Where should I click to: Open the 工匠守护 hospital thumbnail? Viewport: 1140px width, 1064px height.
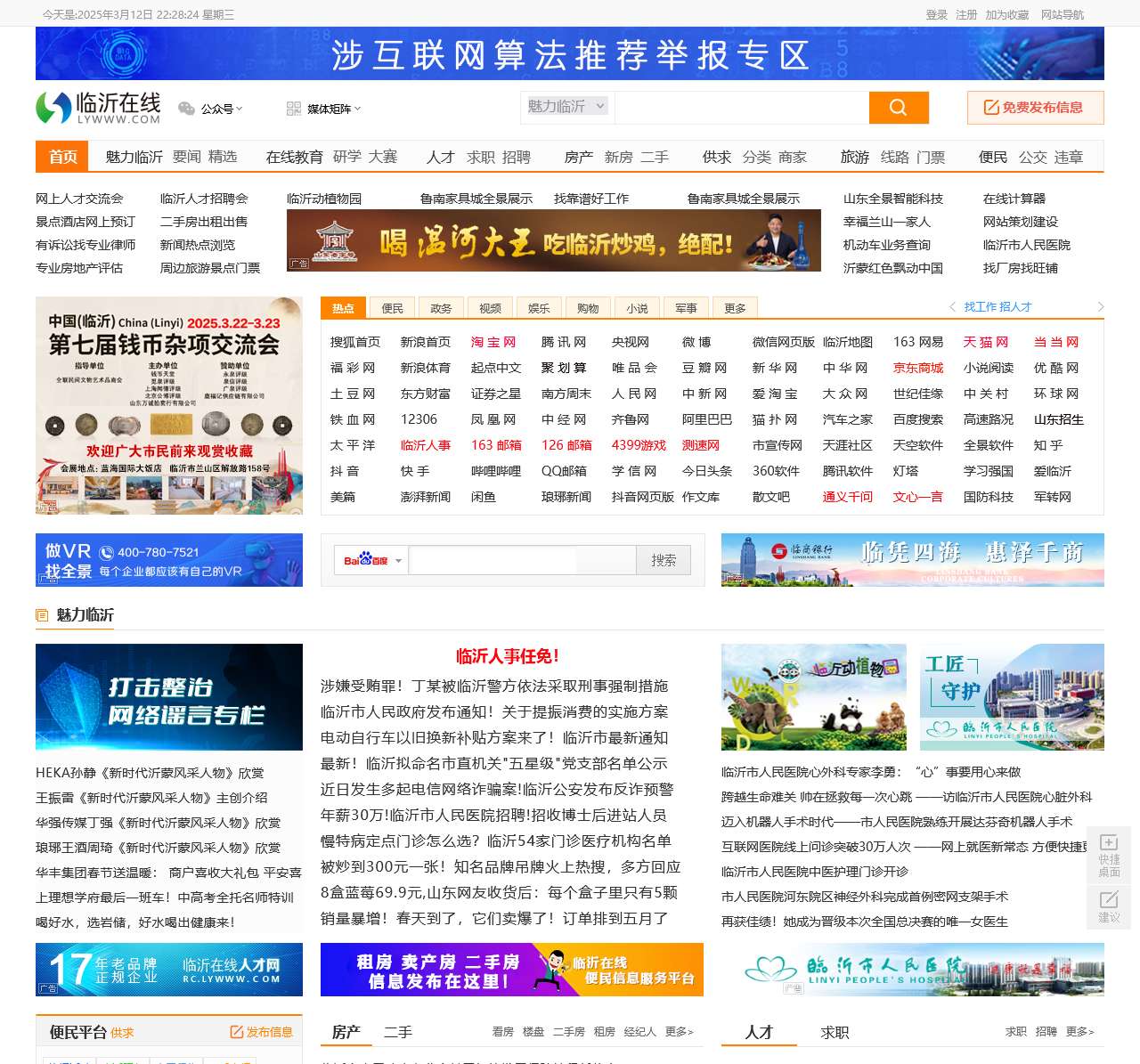1012,697
